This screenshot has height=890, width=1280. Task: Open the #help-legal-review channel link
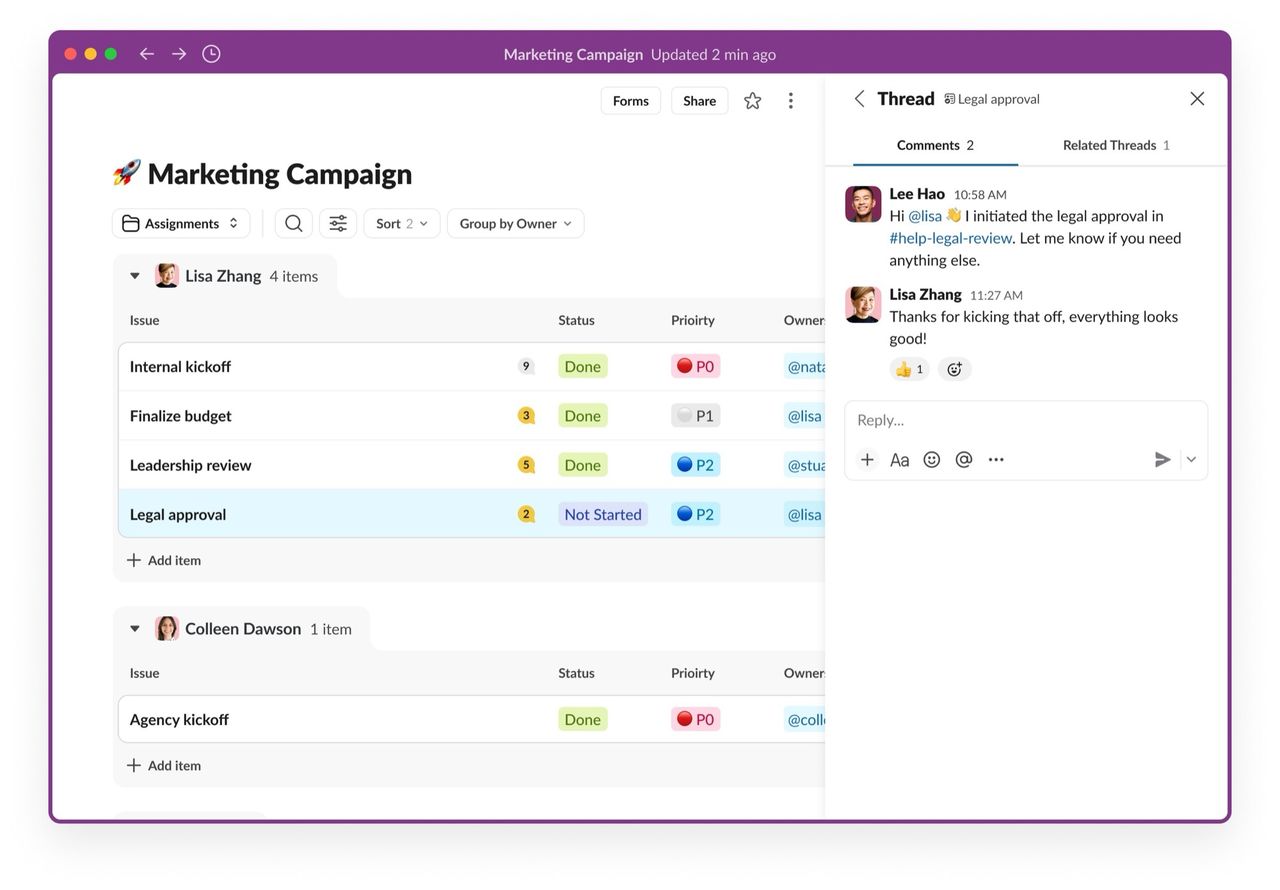tap(950, 238)
